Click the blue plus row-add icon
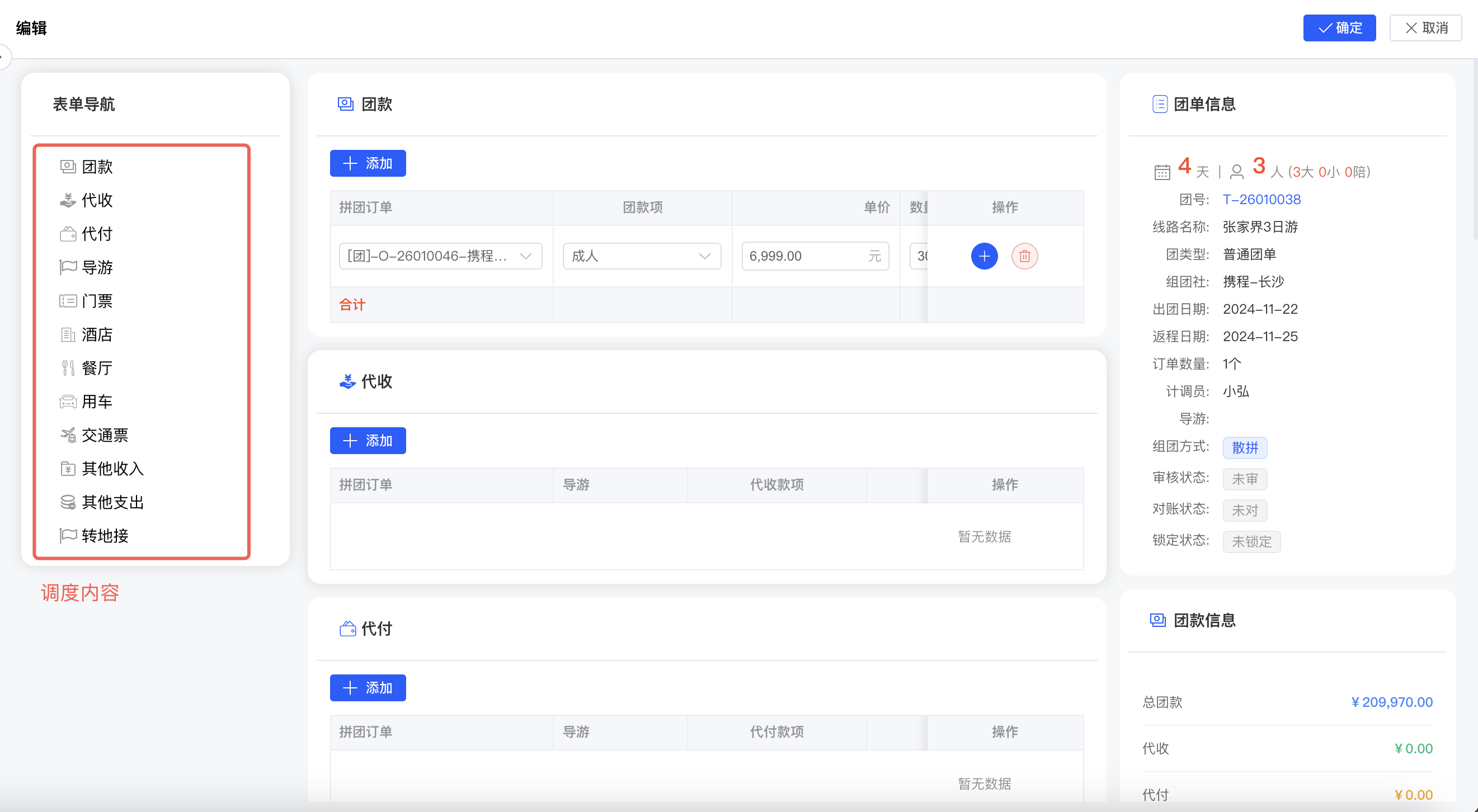The width and height of the screenshot is (1478, 812). pos(984,256)
